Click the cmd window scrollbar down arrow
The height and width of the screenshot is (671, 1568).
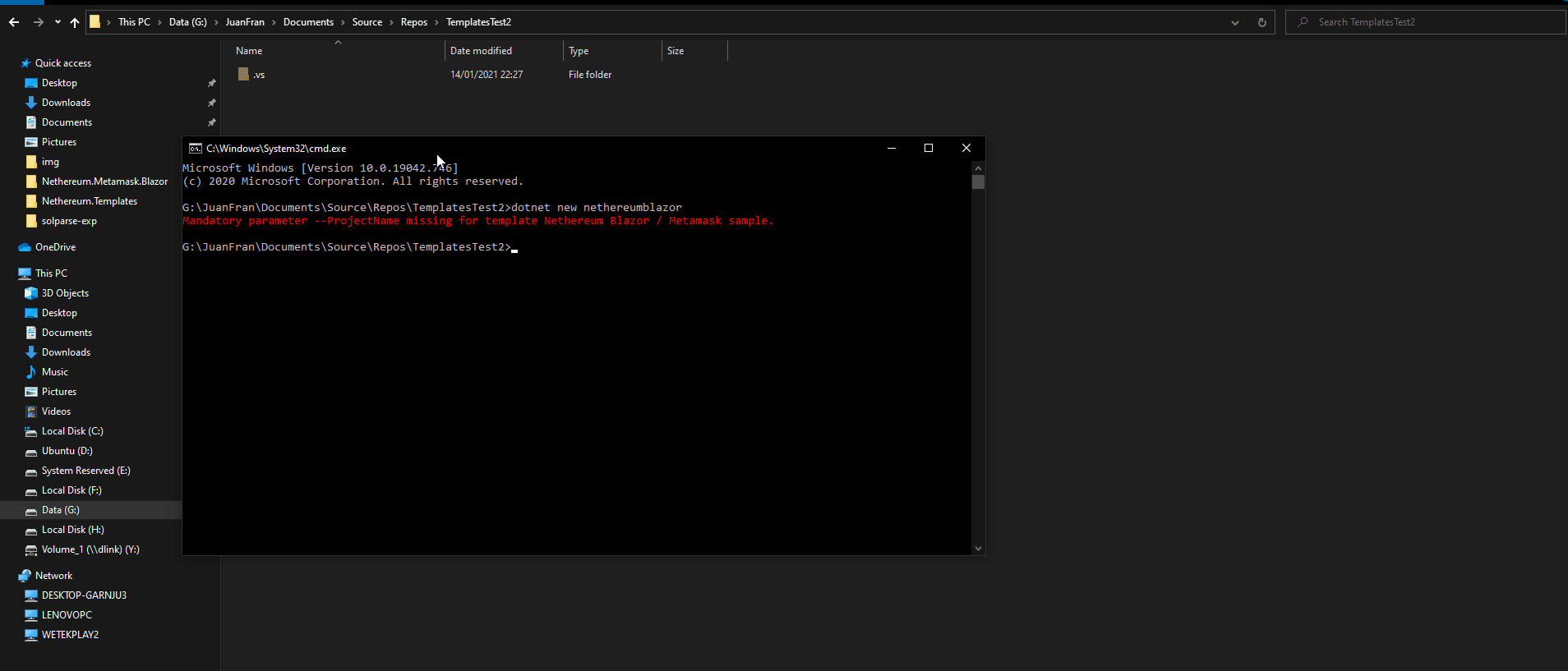coord(978,548)
